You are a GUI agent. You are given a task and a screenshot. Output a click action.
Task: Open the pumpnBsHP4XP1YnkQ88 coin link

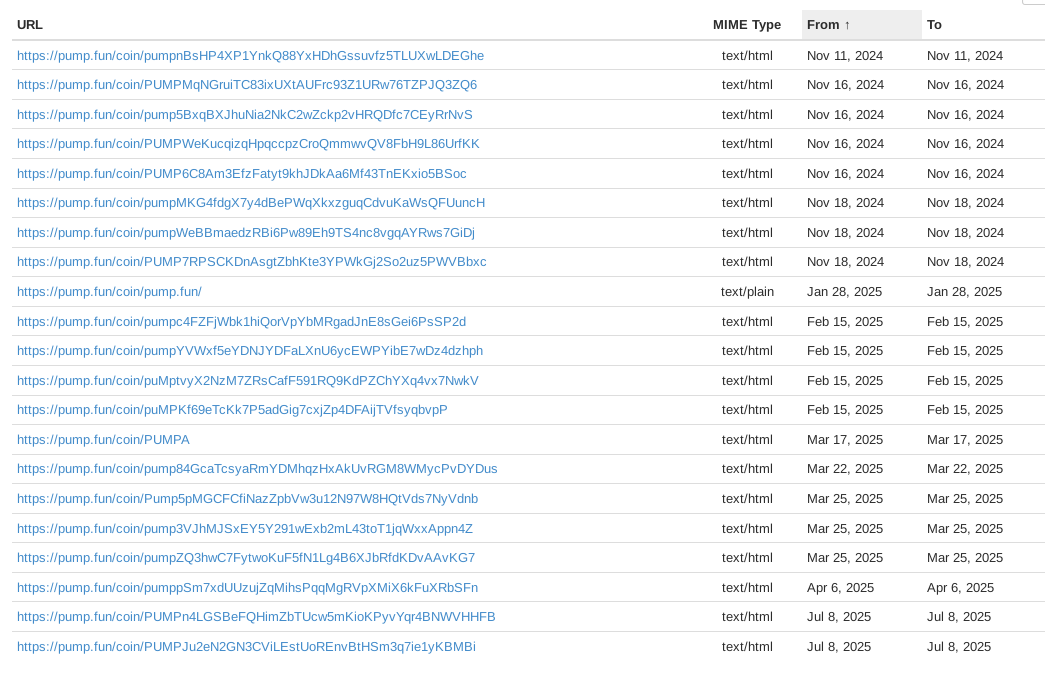(251, 56)
